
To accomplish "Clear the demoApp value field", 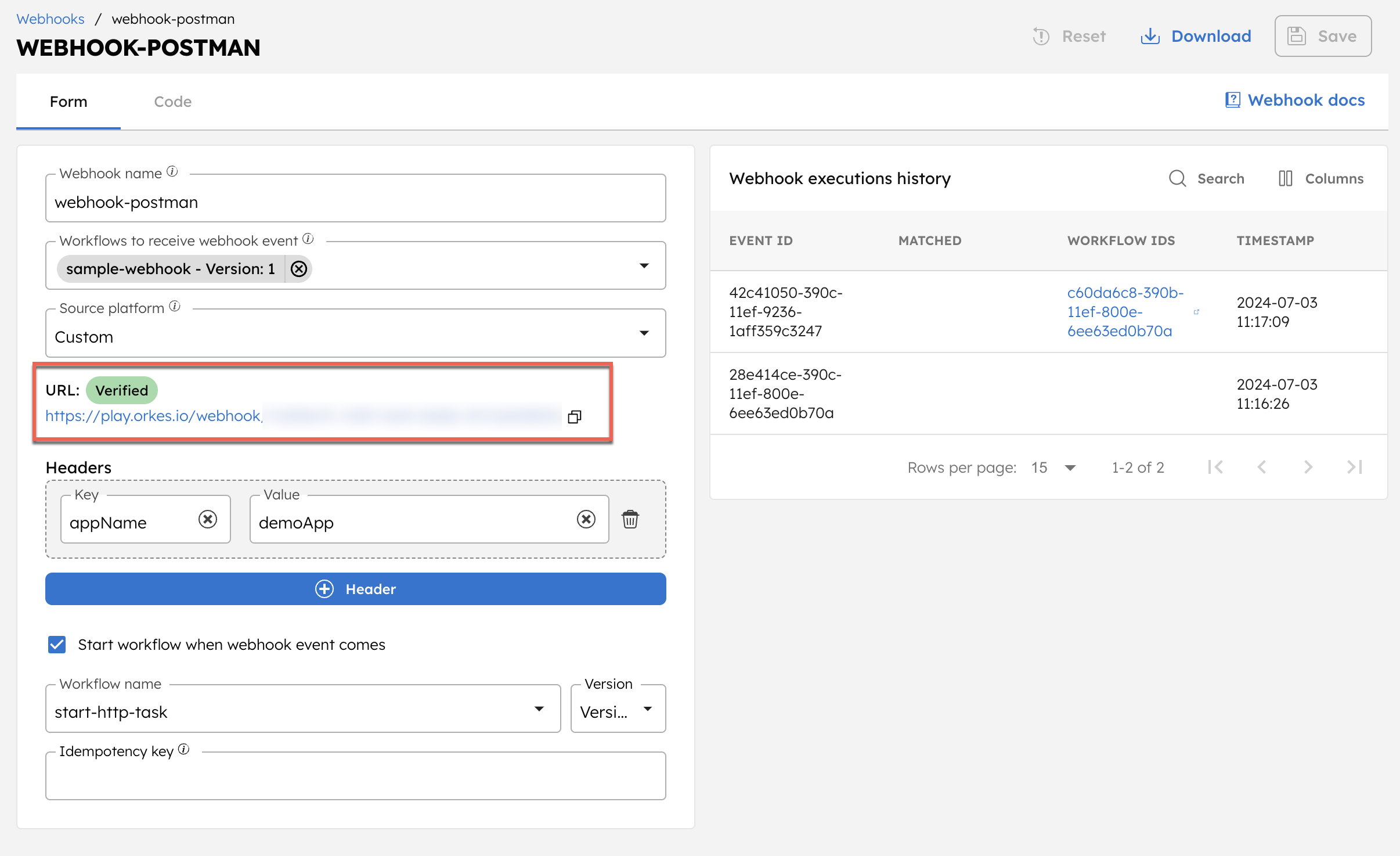I will coord(586,519).
